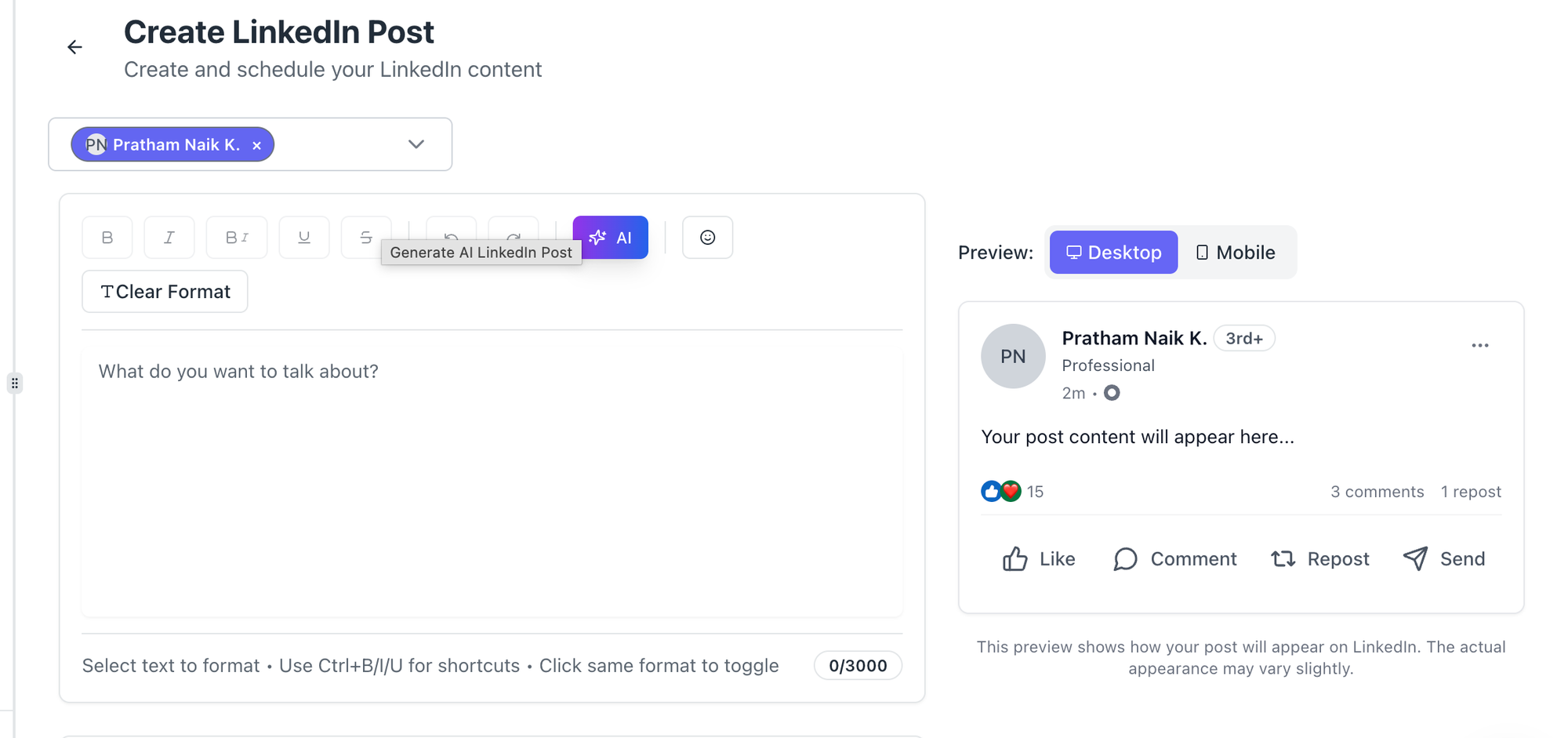
Task: Toggle strikethrough formatting button
Action: pos(365,235)
